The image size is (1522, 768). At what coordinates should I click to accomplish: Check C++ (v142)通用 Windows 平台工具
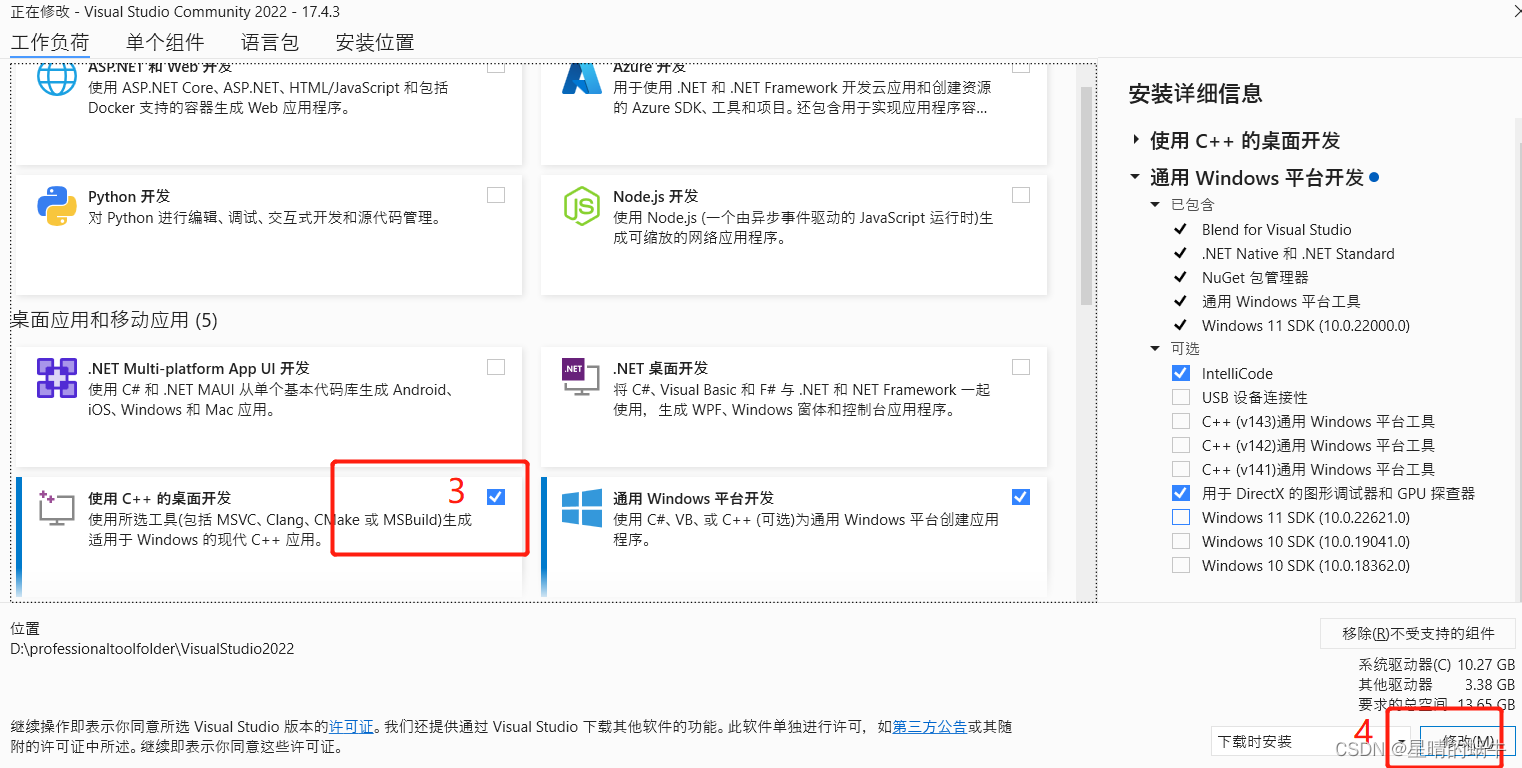(x=1181, y=445)
